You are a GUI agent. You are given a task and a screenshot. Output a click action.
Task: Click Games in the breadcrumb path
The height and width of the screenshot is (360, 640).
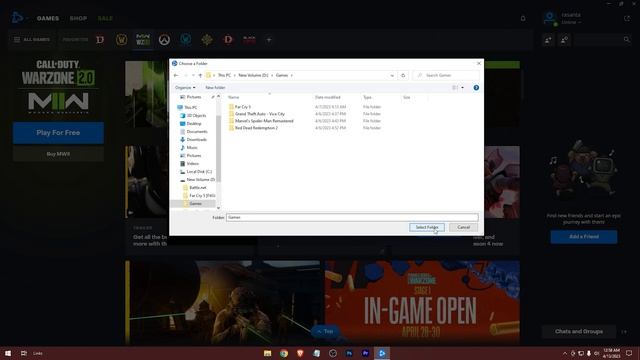282,76
